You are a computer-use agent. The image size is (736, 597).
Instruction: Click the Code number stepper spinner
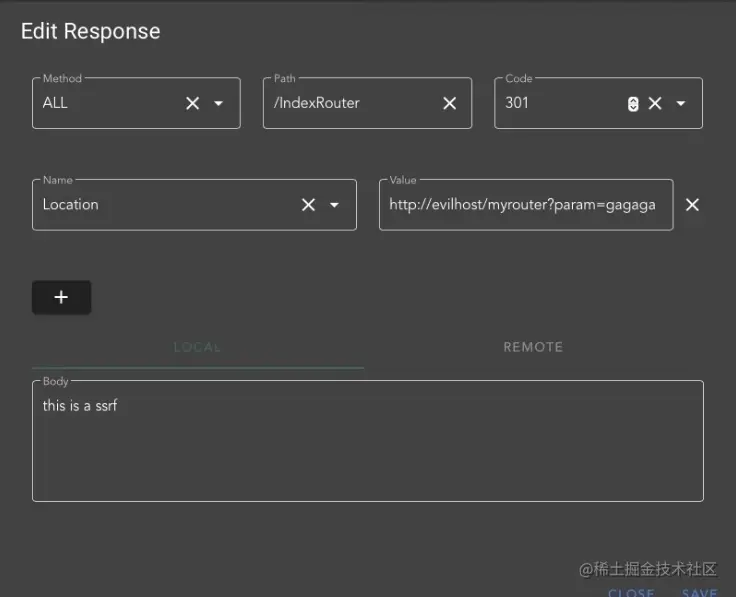(x=633, y=104)
